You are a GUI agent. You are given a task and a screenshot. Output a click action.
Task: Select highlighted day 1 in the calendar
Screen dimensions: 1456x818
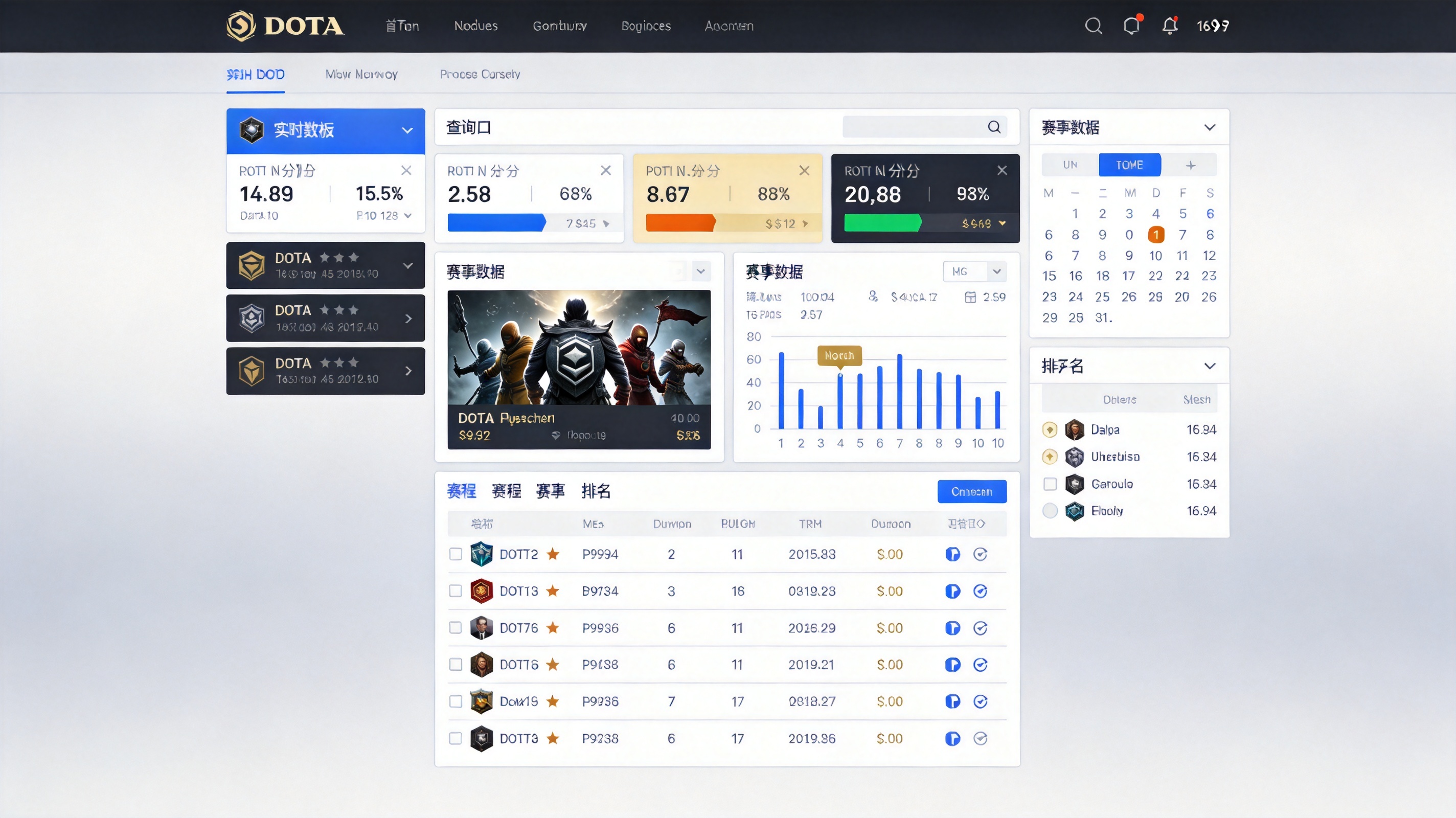click(1156, 234)
